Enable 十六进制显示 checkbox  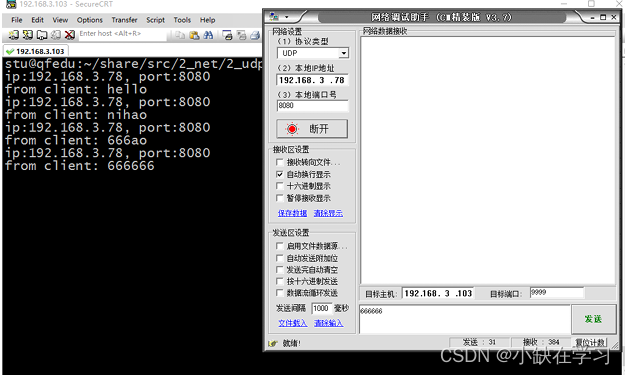coord(279,186)
